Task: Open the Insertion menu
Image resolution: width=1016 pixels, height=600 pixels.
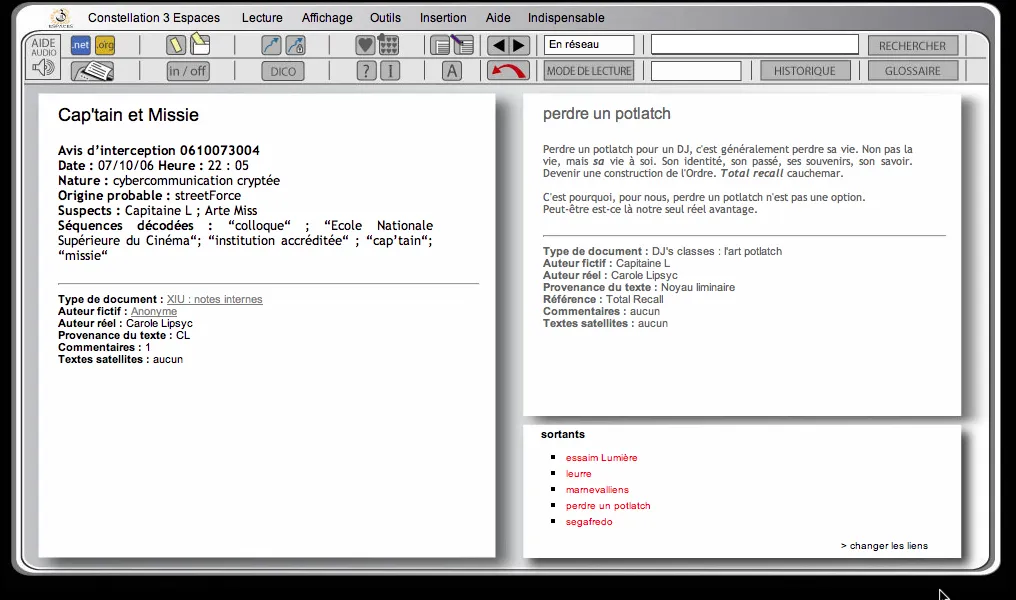Action: point(443,18)
